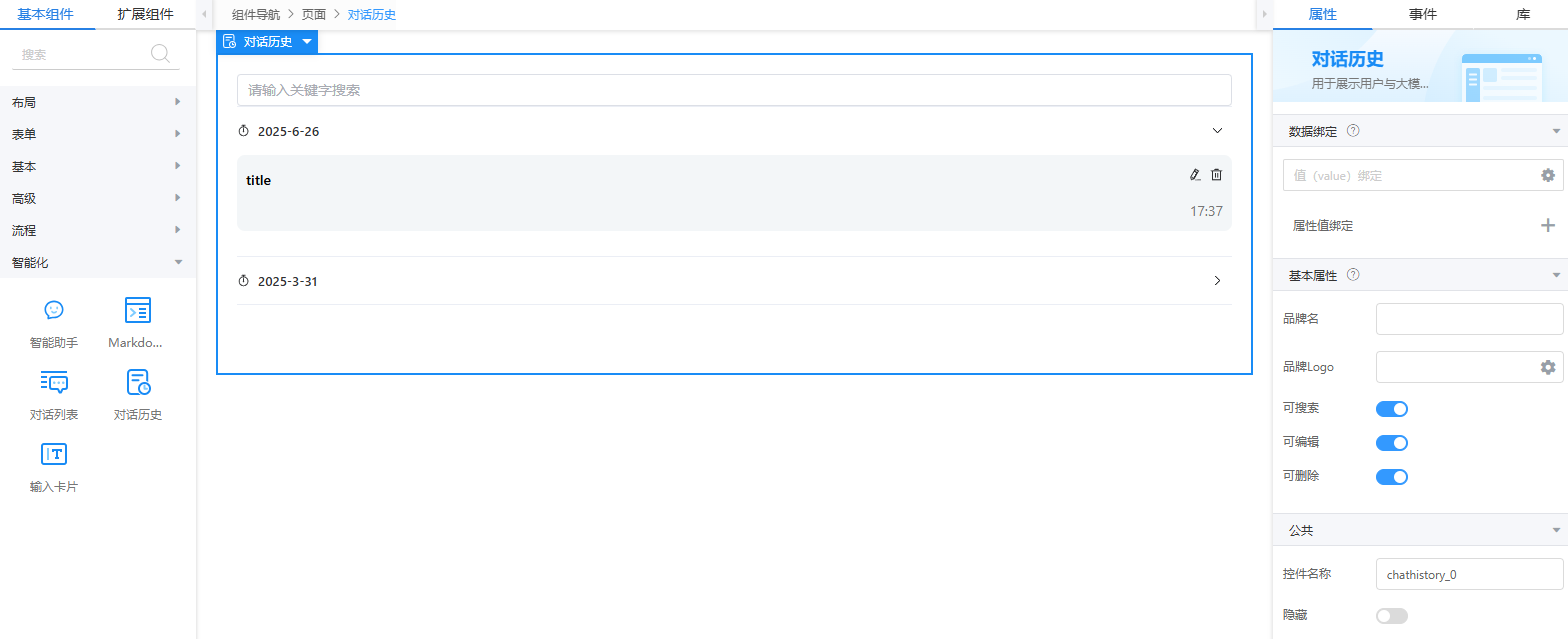Viewport: 1568px width, 639px height.
Task: Toggle the 可搜索 switch
Action: (1392, 408)
